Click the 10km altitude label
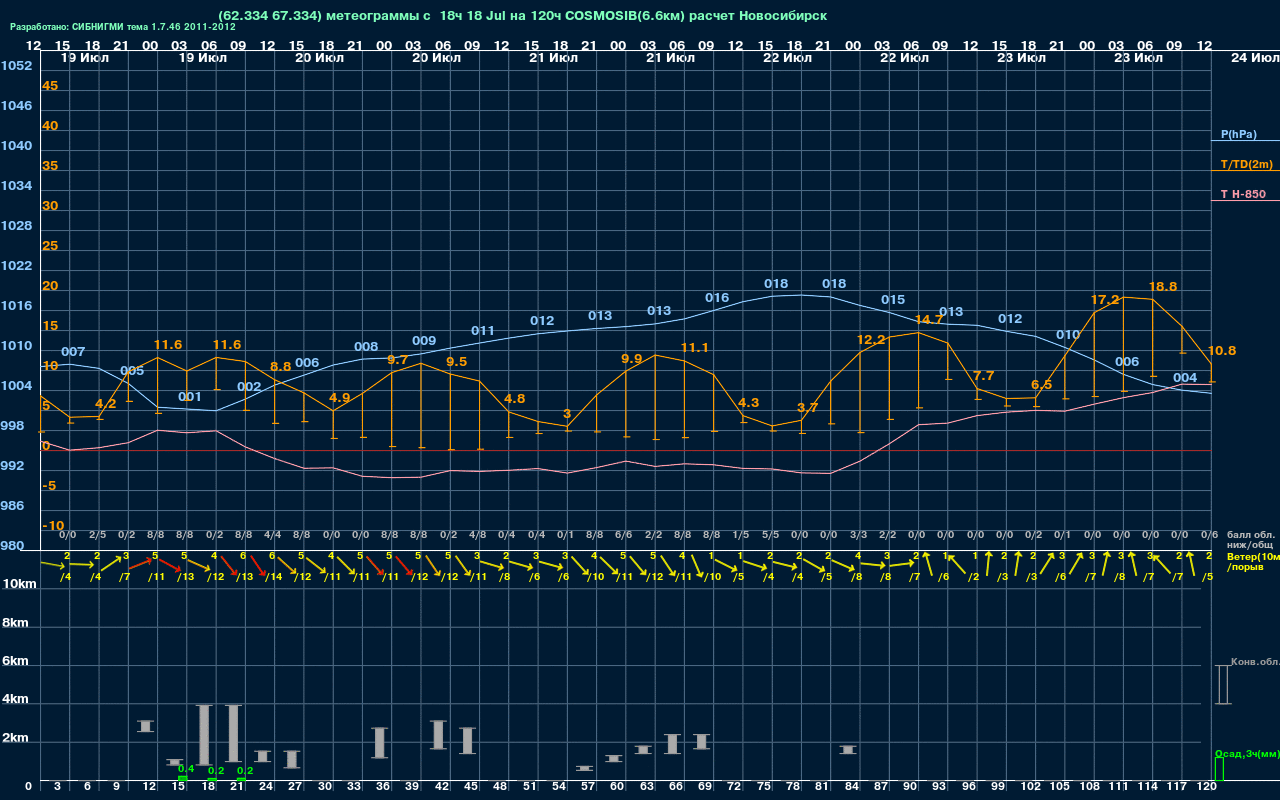Image resolution: width=1280 pixels, height=800 pixels. (21, 584)
